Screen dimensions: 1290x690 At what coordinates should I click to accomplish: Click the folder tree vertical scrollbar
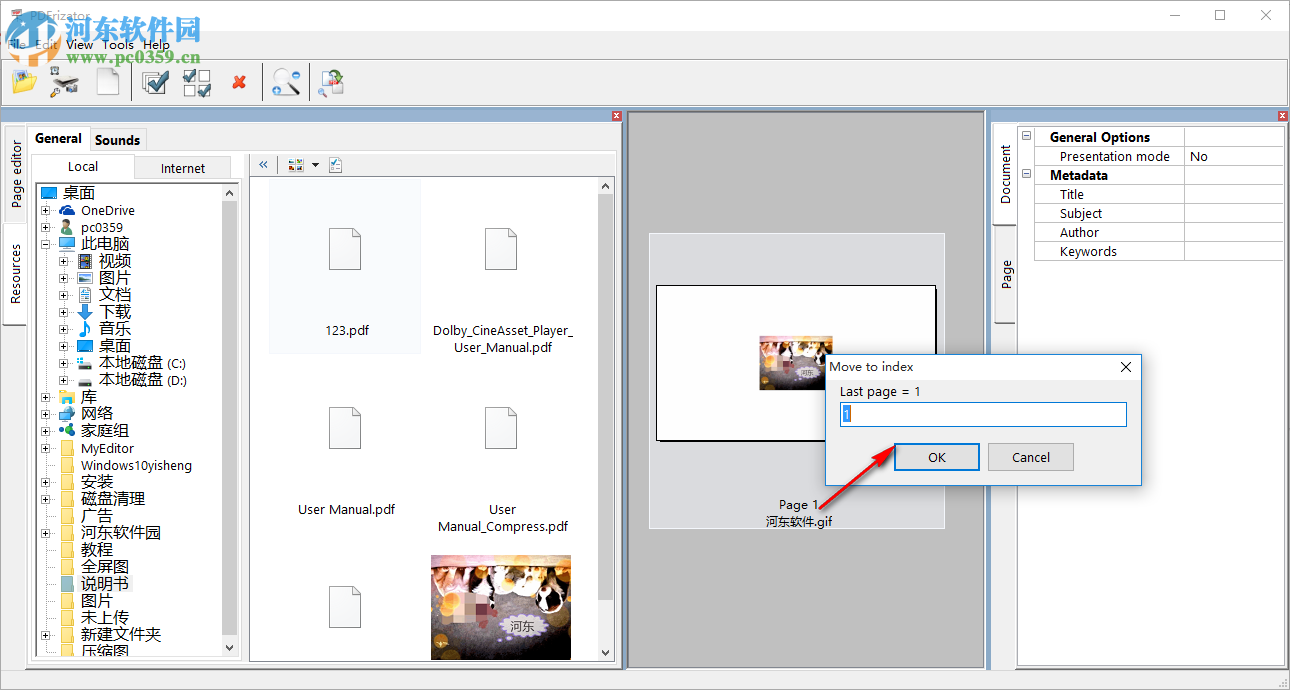click(x=230, y=420)
